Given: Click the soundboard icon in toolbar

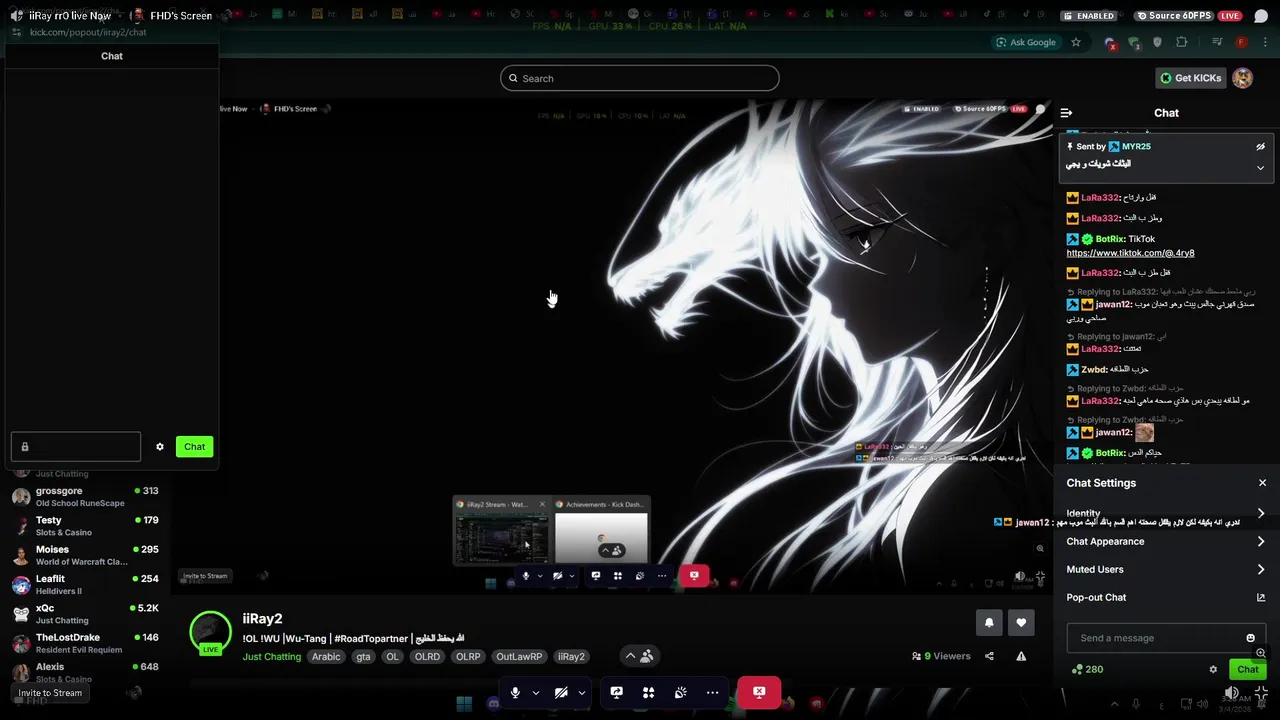Looking at the screenshot, I should 681,692.
